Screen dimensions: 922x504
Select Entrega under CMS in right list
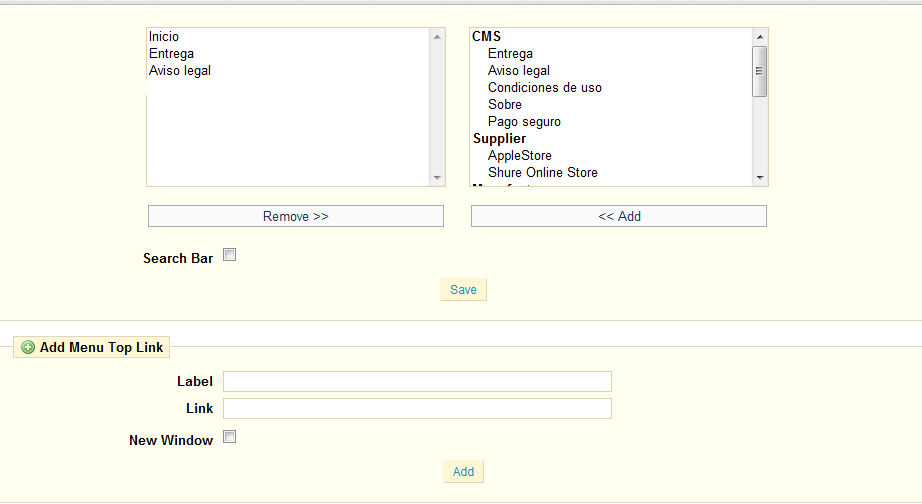[x=510, y=54]
